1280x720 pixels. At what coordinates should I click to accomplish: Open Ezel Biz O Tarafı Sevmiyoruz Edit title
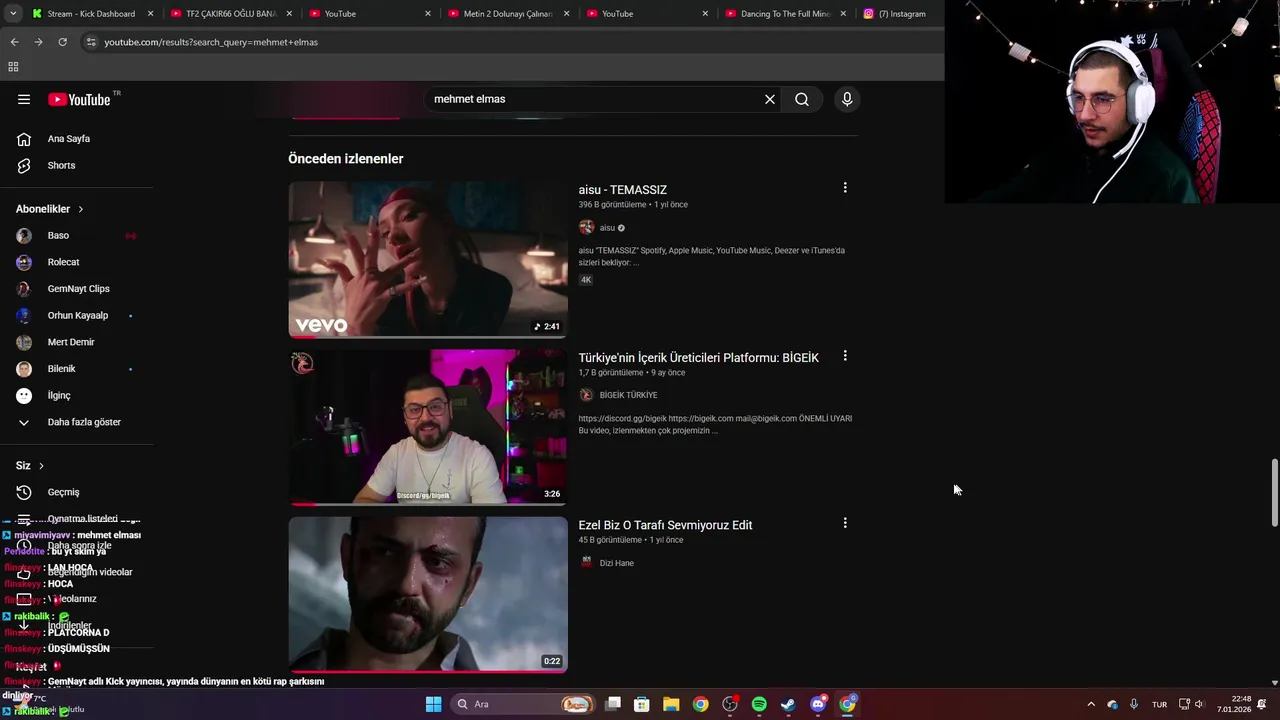(665, 525)
